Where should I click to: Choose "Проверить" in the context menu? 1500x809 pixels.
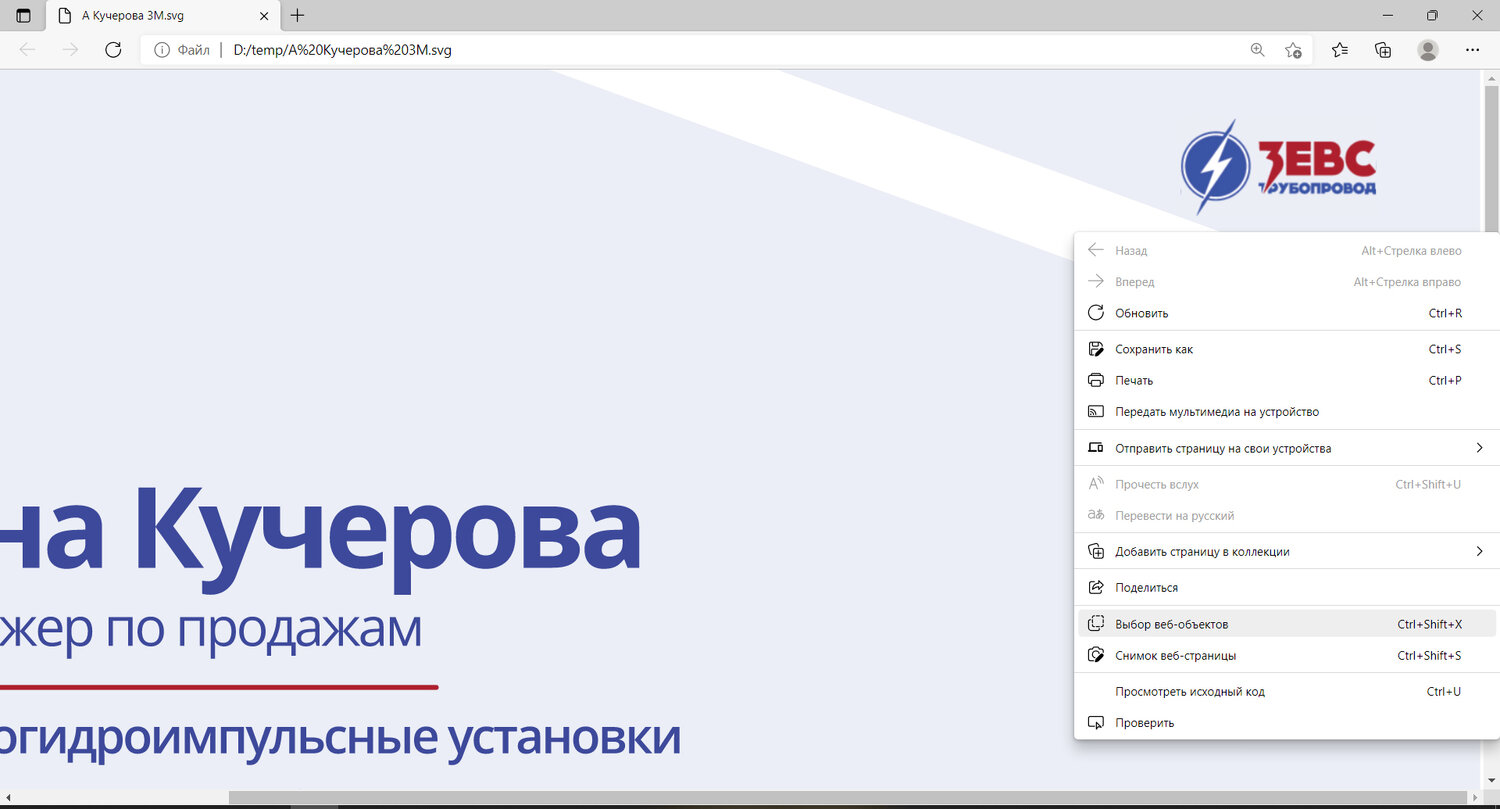click(x=1287, y=722)
